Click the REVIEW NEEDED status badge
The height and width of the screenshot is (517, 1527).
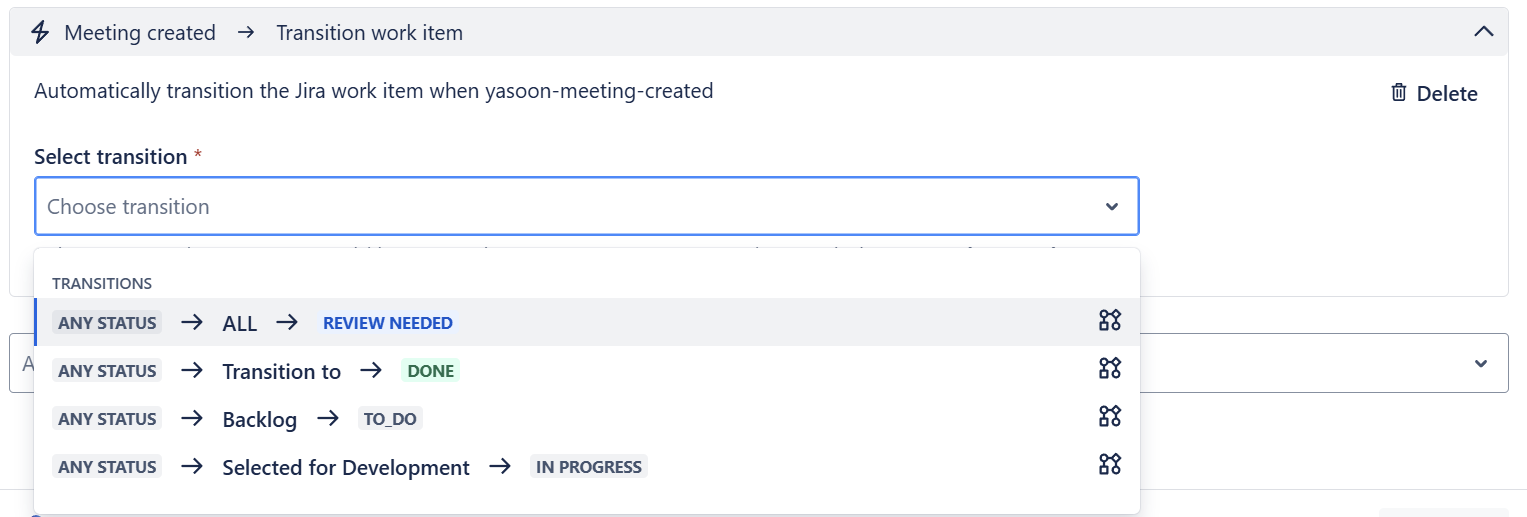point(387,323)
